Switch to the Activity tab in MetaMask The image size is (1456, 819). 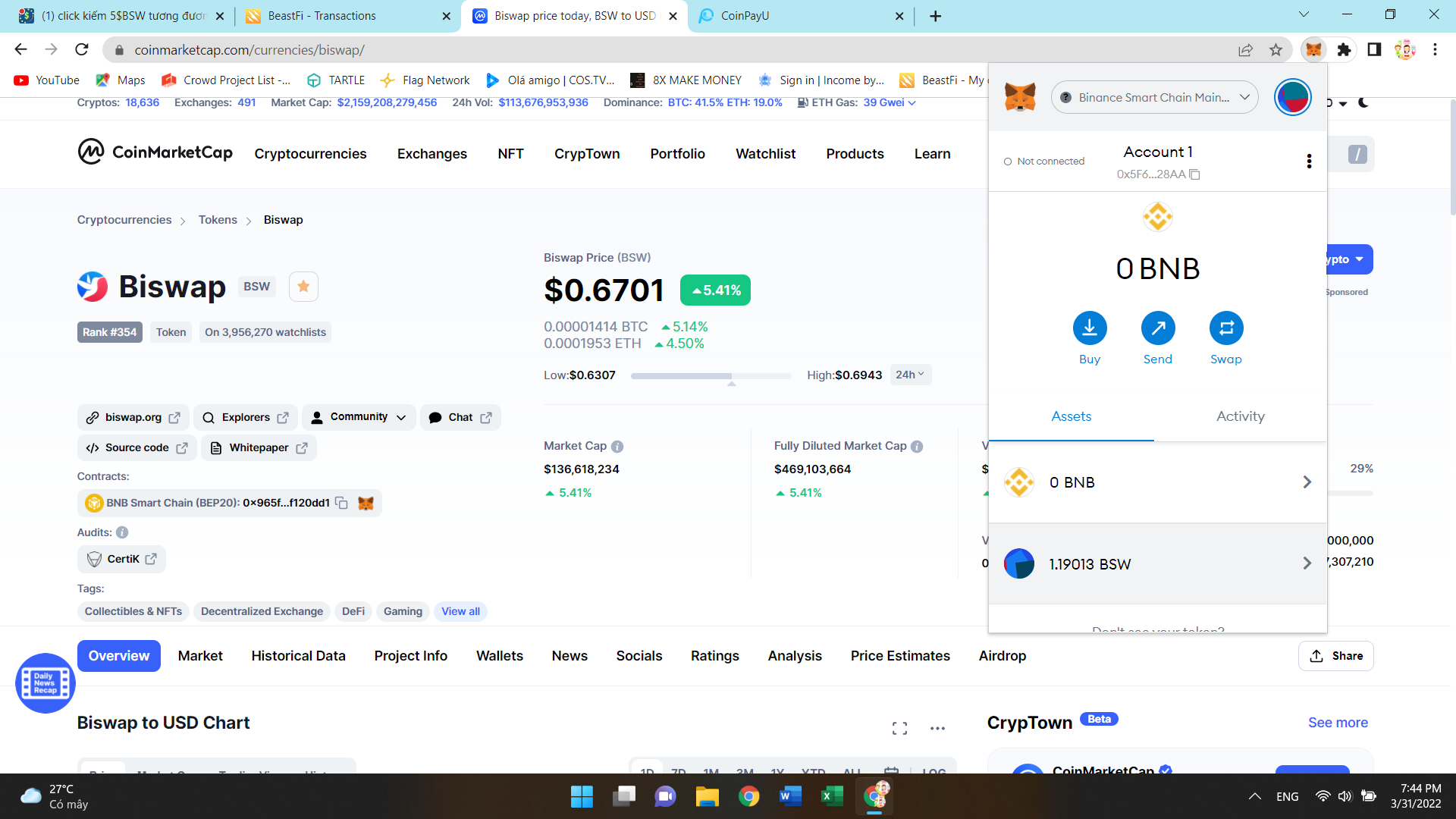[x=1240, y=416]
